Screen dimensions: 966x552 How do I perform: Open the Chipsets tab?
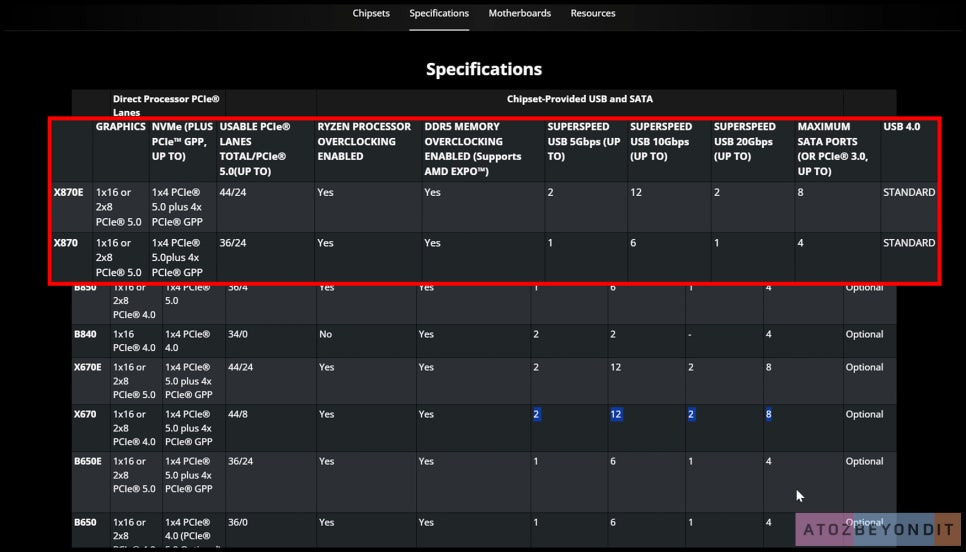pos(371,13)
